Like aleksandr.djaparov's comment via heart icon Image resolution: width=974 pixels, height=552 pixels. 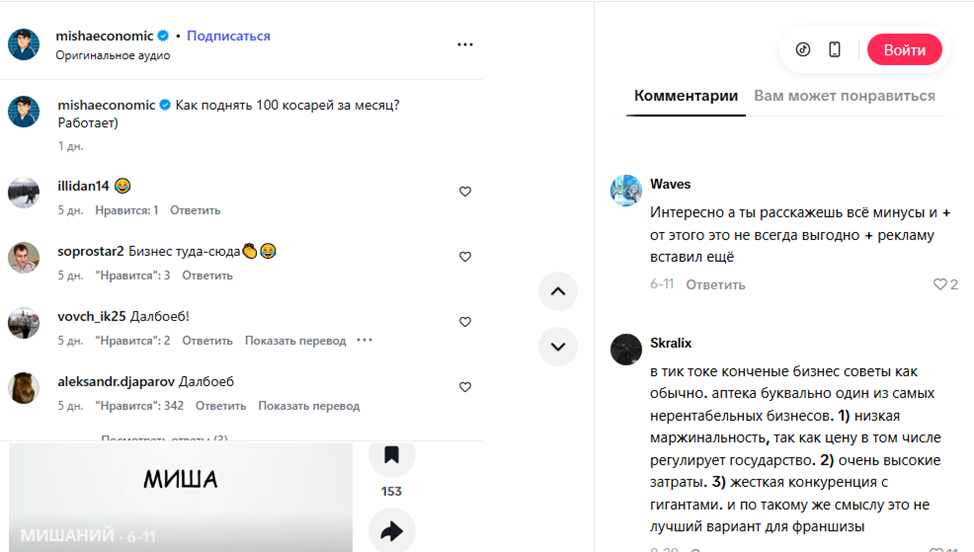[465, 387]
